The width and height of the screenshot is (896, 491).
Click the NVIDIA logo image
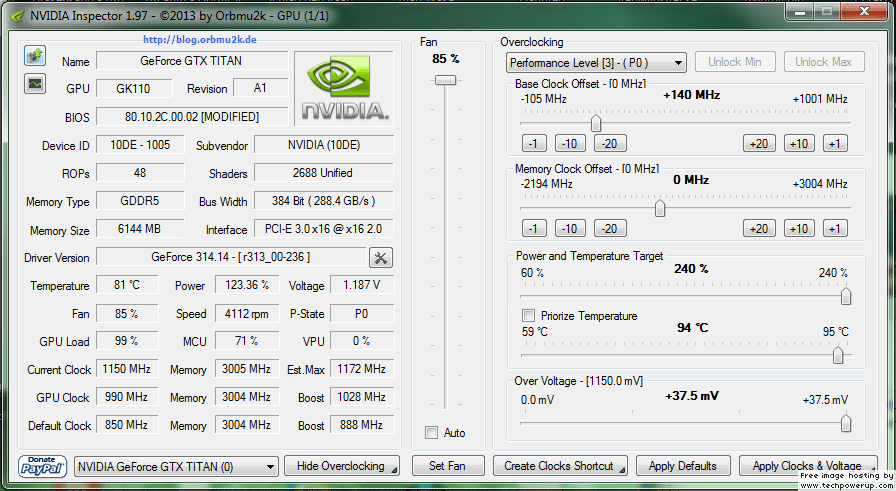click(344, 89)
